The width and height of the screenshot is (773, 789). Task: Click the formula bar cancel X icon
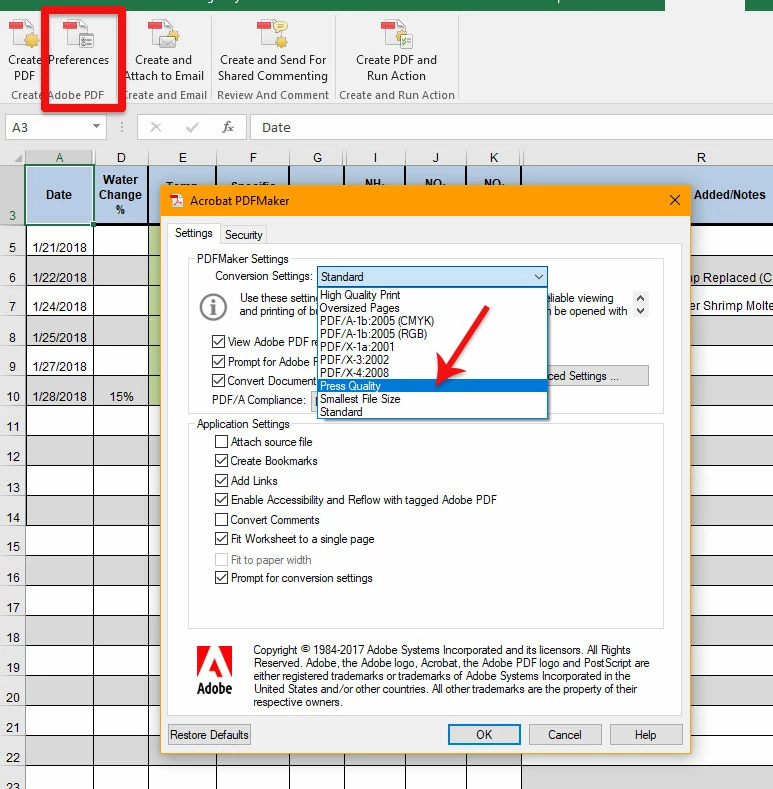[156, 127]
